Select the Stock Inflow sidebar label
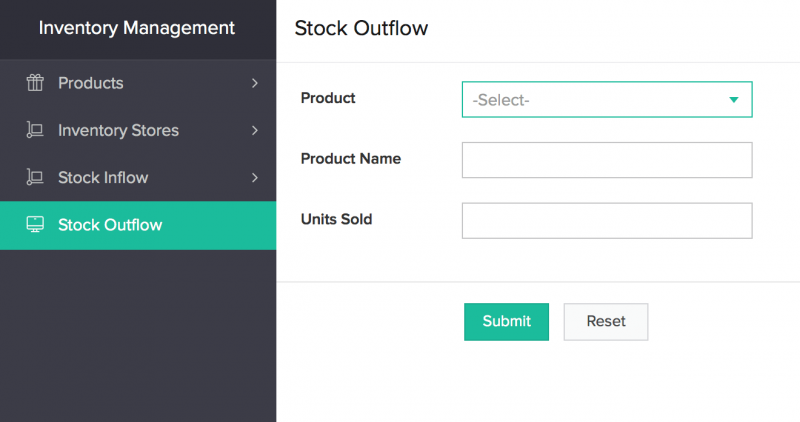Viewport: 800px width, 422px height. click(x=103, y=178)
